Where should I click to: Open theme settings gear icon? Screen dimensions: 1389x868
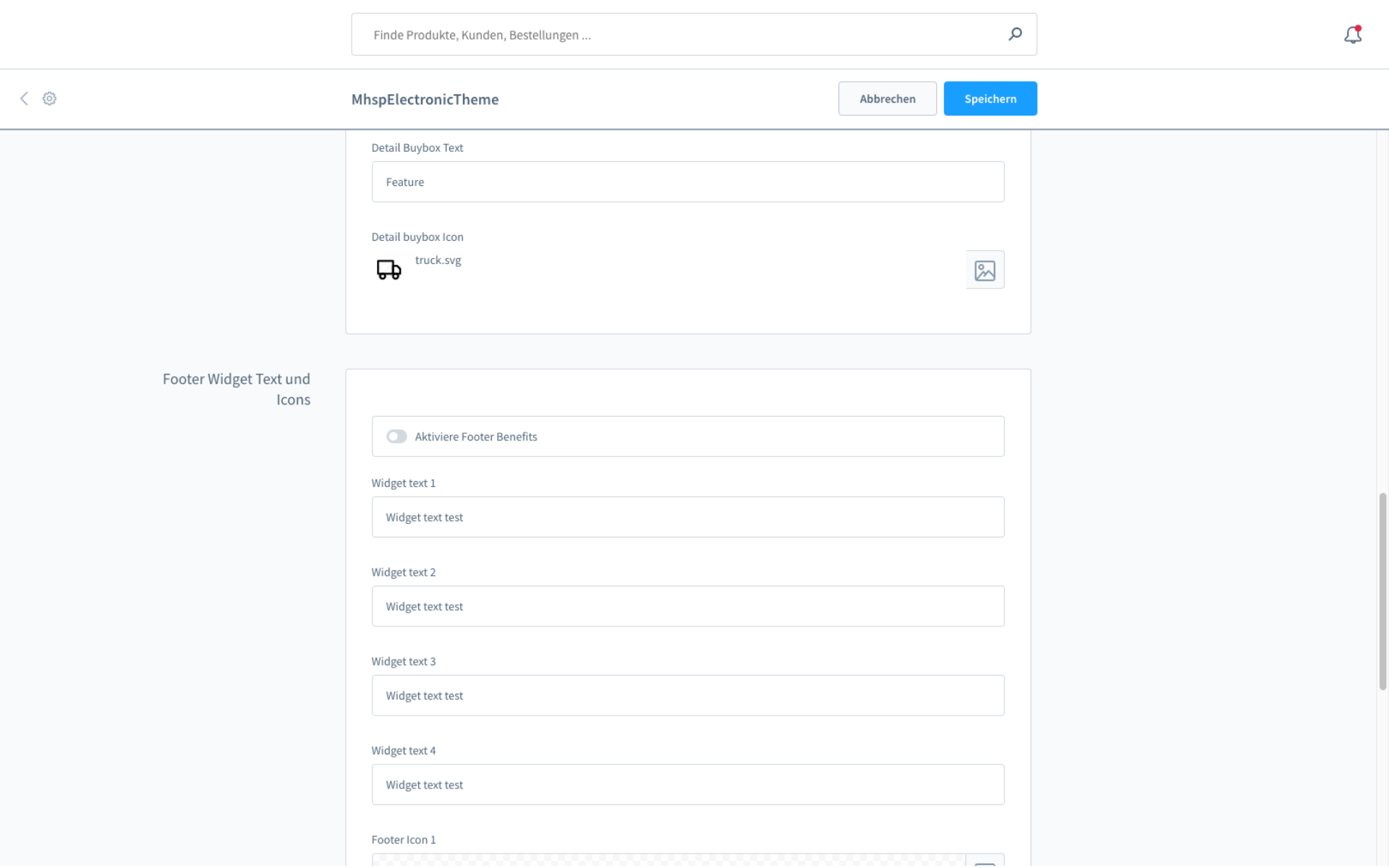click(49, 98)
